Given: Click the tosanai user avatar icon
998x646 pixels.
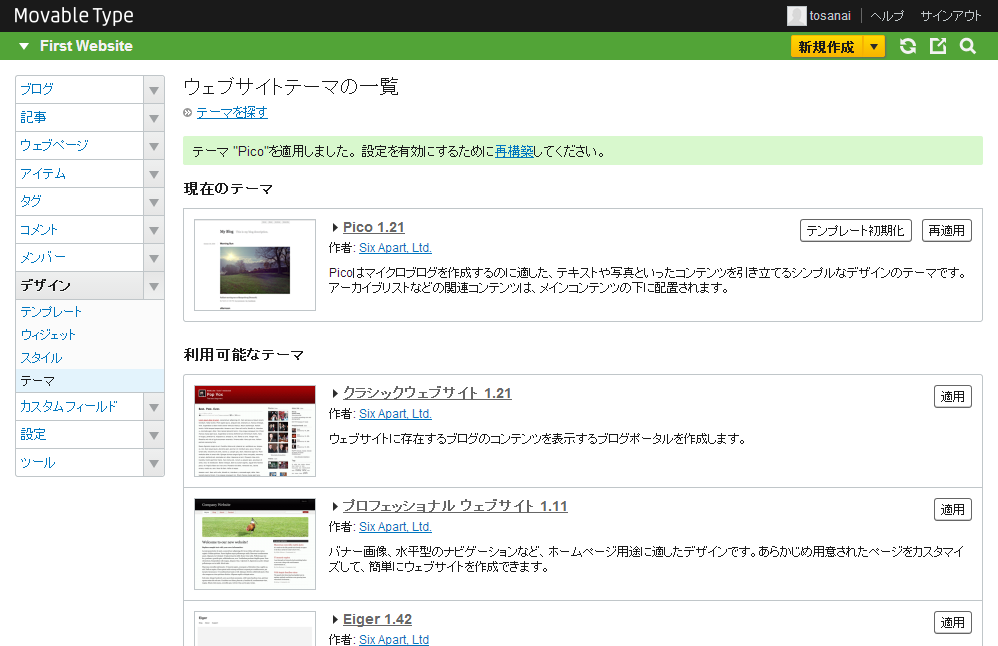Looking at the screenshot, I should [x=796, y=16].
